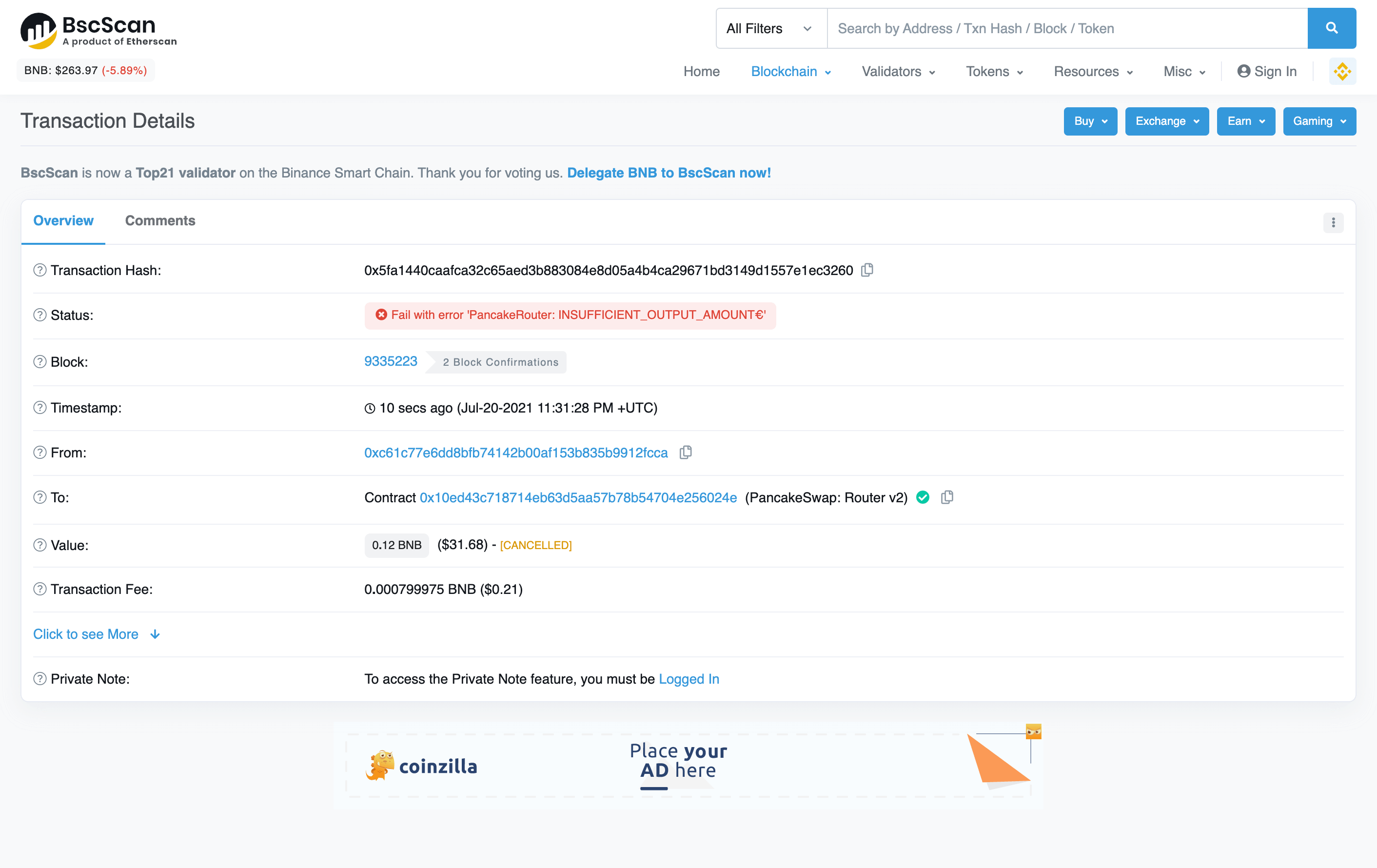
Task: Switch to the Overview tab
Action: [63, 221]
